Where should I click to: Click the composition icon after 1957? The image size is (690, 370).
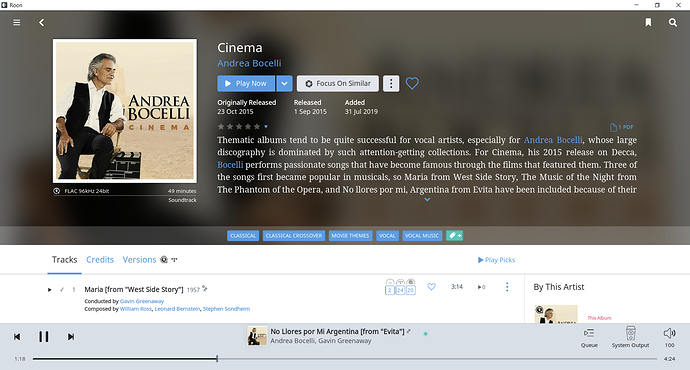pos(205,289)
